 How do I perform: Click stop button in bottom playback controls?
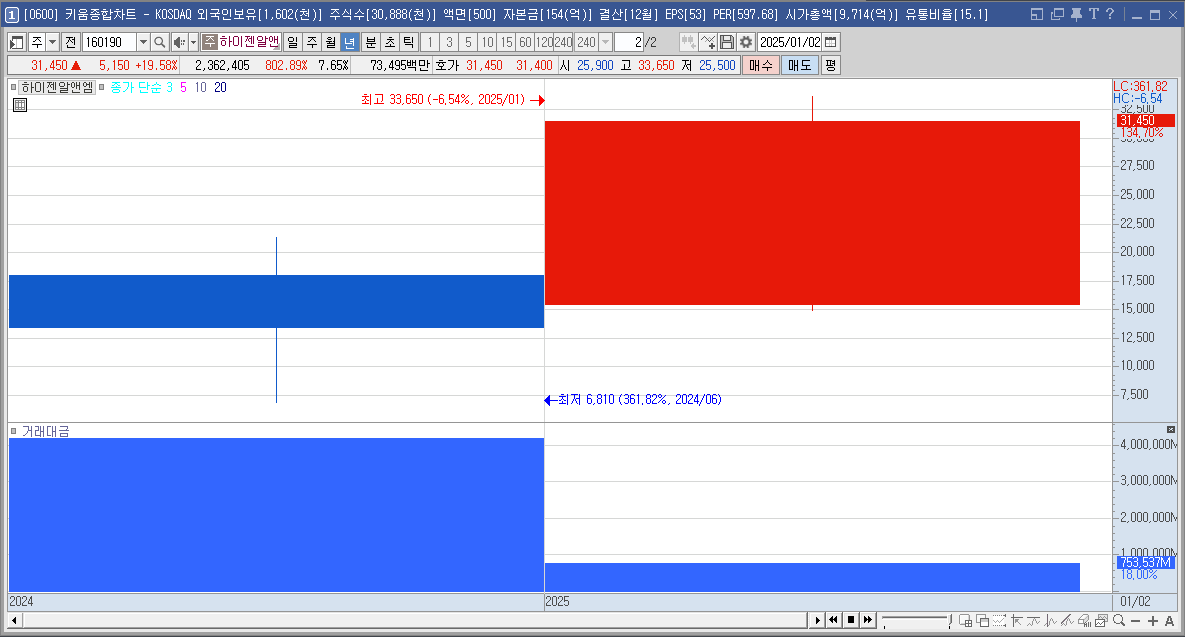pyautogui.click(x=851, y=620)
